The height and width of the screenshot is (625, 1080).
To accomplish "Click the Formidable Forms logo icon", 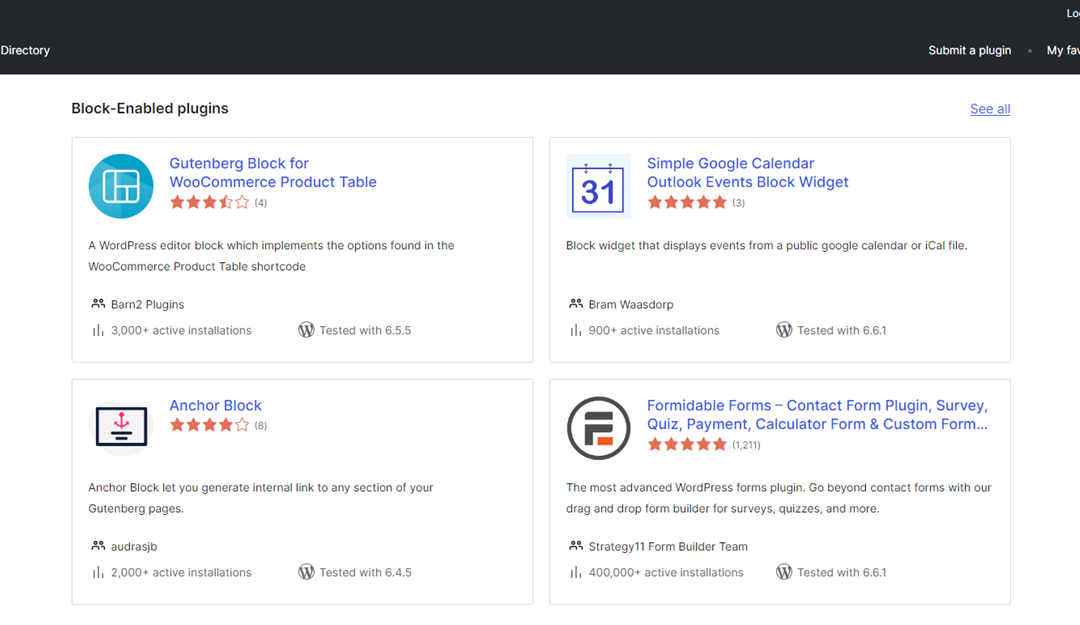I will click(598, 428).
